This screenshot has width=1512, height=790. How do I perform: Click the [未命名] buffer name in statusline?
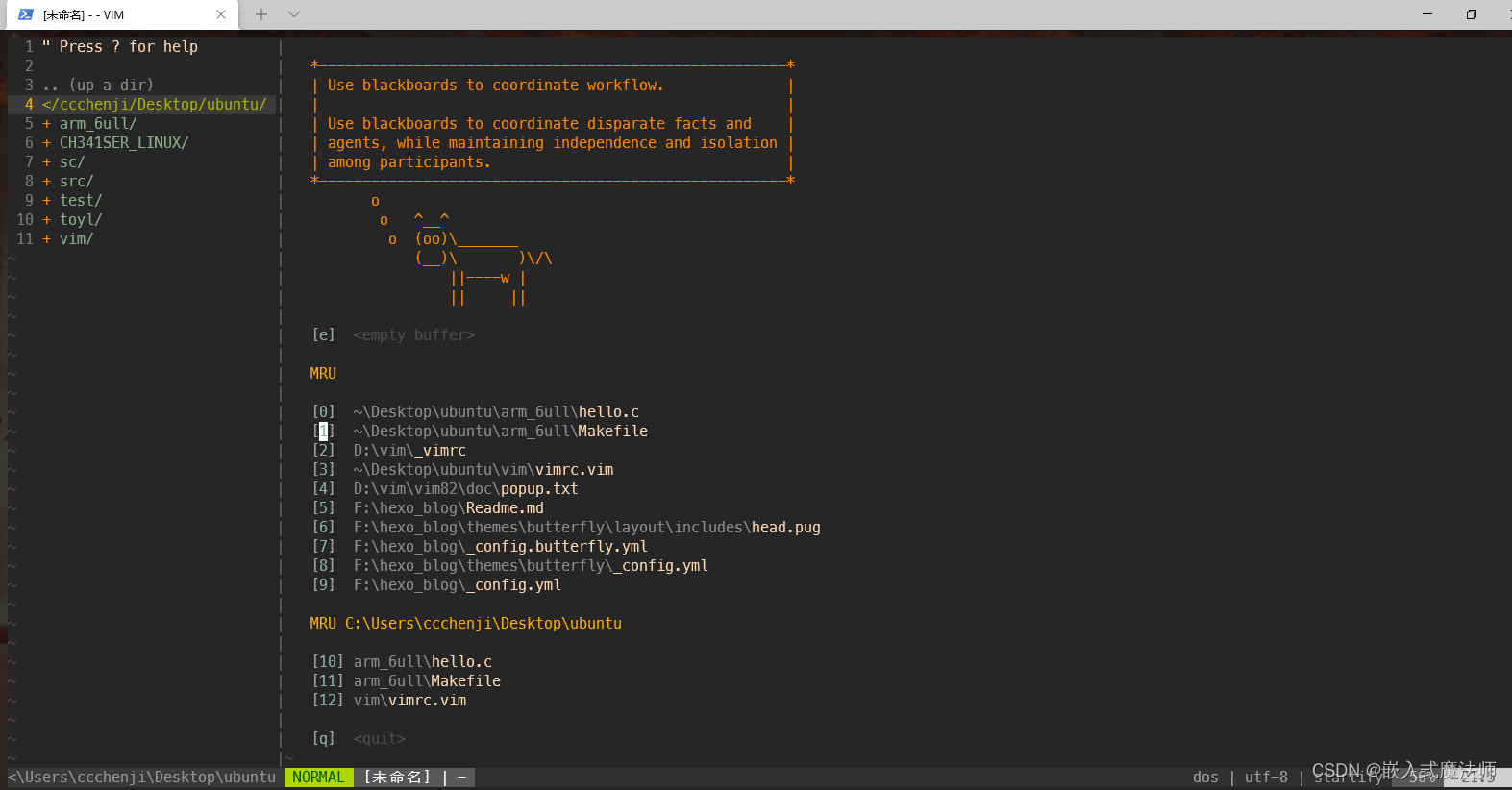[x=397, y=777]
